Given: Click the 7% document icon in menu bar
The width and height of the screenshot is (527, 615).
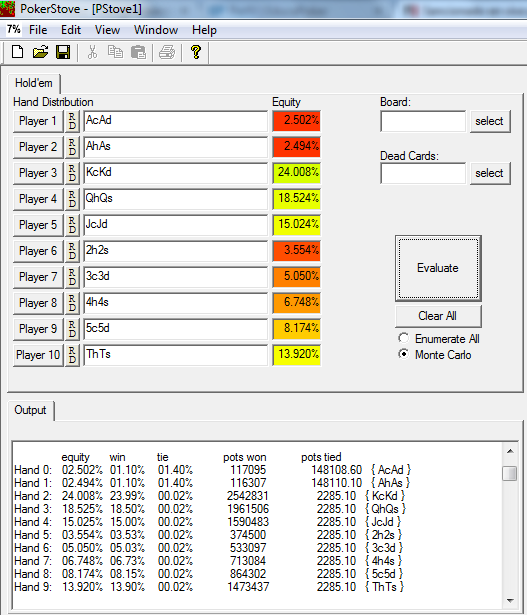Looking at the screenshot, I should pos(13,29).
